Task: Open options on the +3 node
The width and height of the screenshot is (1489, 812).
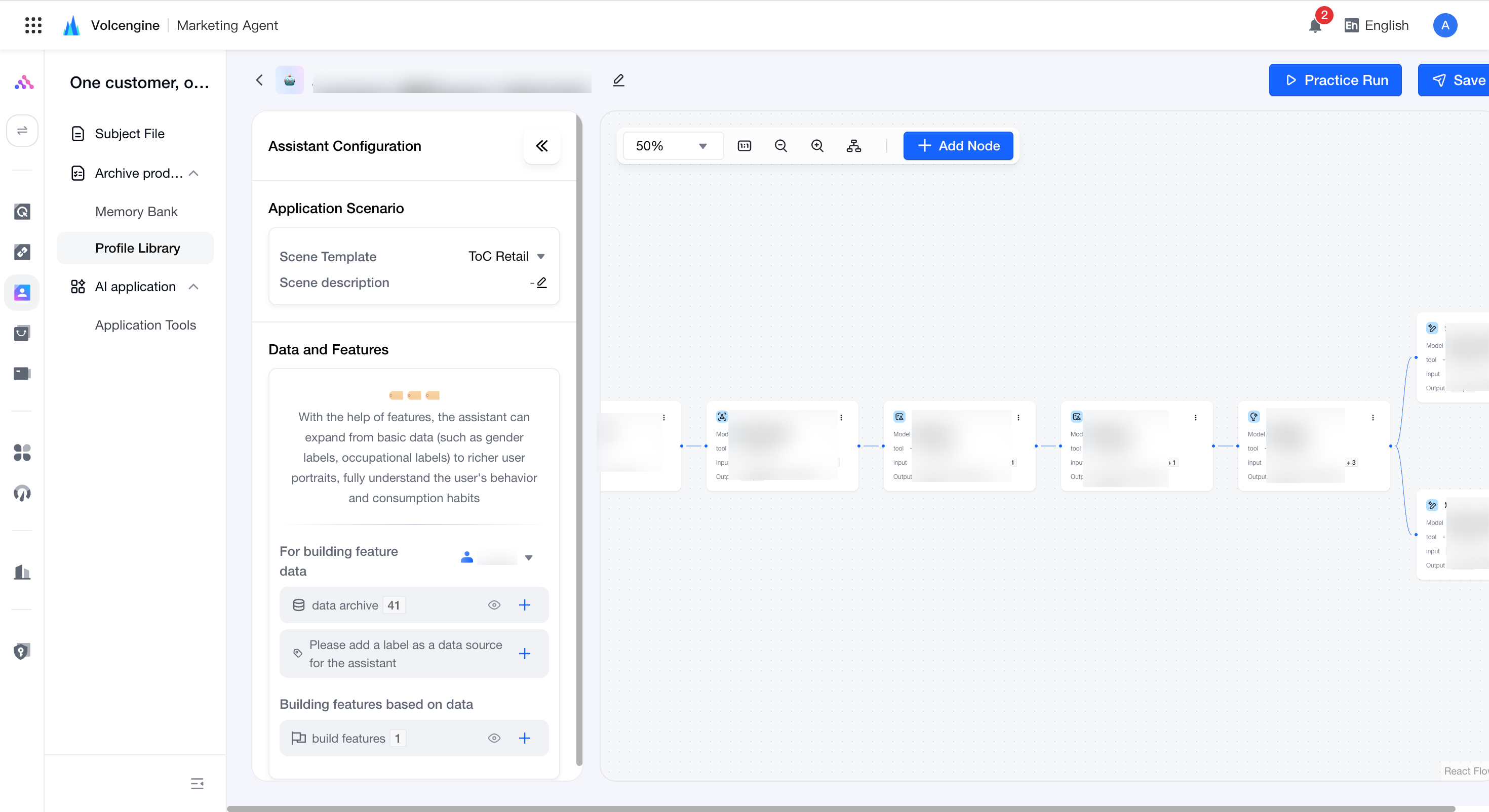Action: click(x=1373, y=417)
